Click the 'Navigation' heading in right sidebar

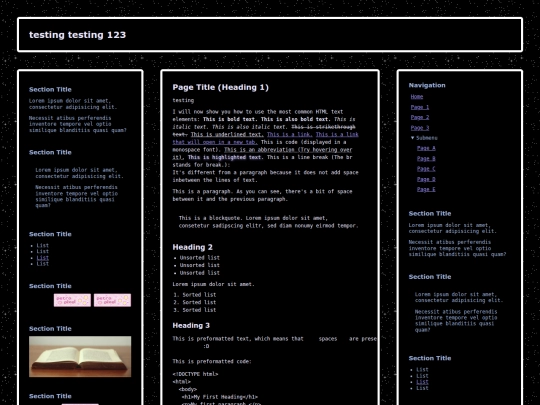tap(427, 85)
